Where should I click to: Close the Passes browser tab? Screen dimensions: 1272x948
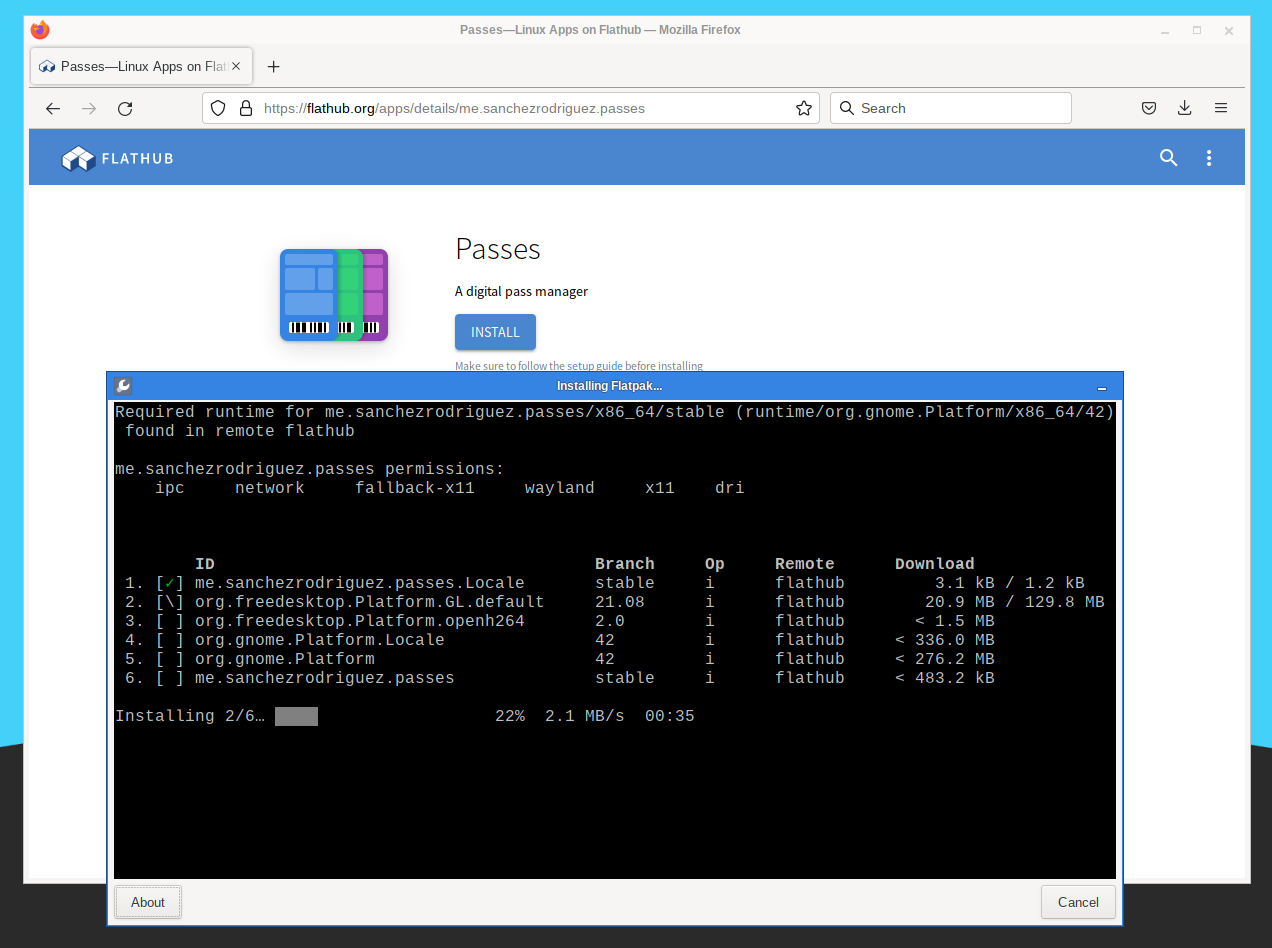tap(236, 66)
